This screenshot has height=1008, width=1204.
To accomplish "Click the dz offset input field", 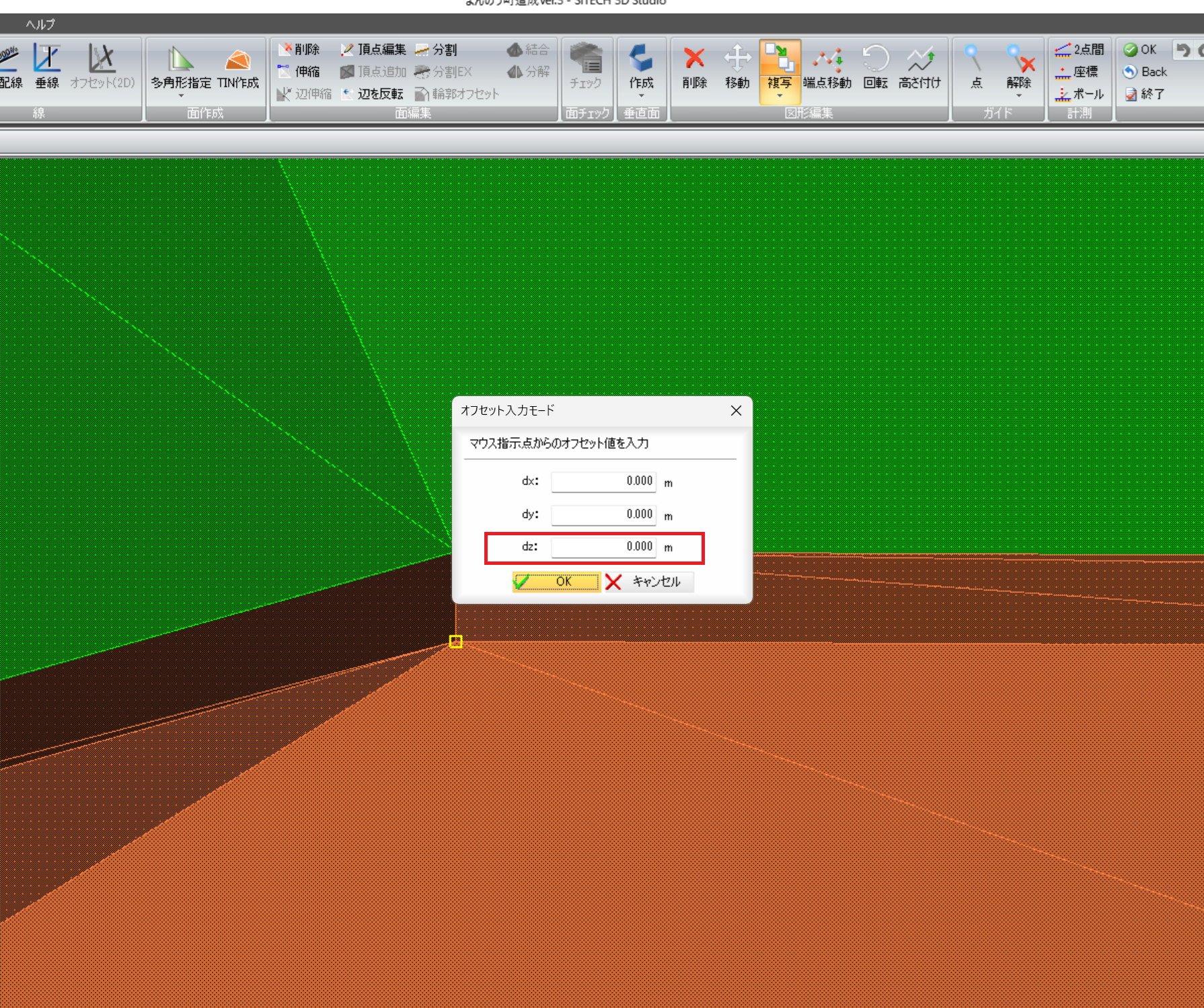I will tap(603, 547).
